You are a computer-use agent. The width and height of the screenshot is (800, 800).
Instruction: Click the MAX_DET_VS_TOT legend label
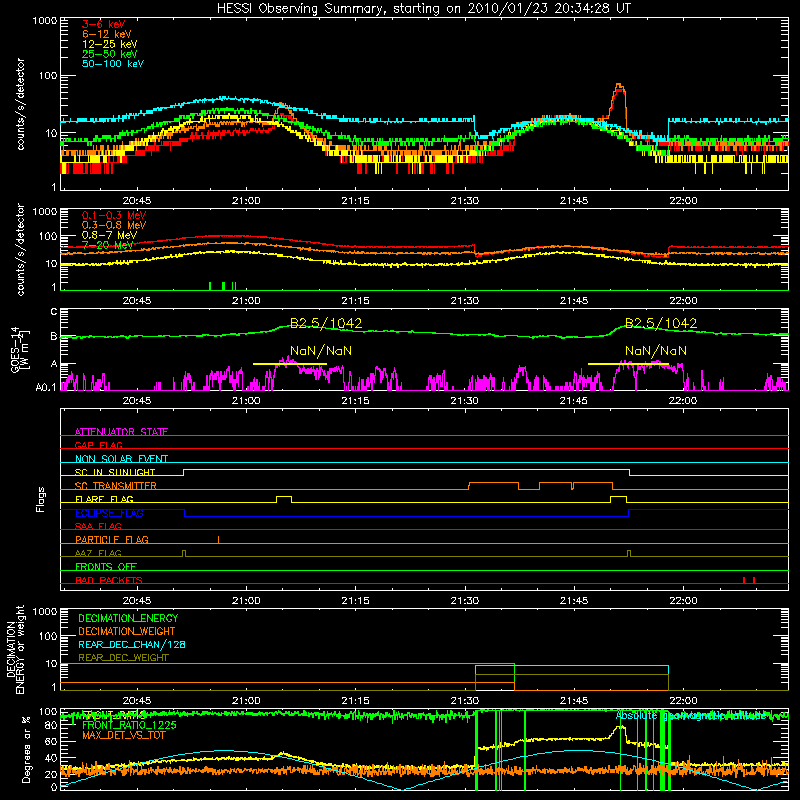pos(123,735)
